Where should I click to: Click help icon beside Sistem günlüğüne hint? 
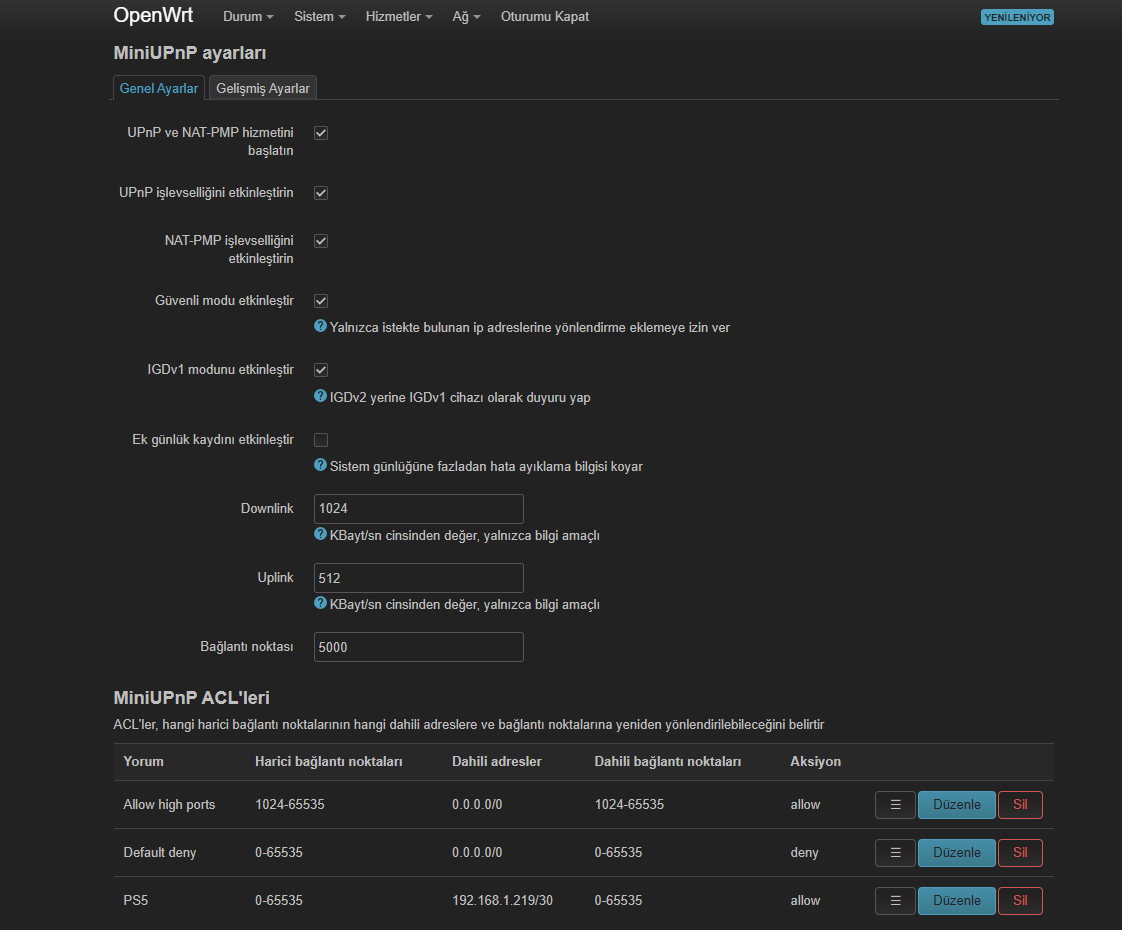[321, 465]
